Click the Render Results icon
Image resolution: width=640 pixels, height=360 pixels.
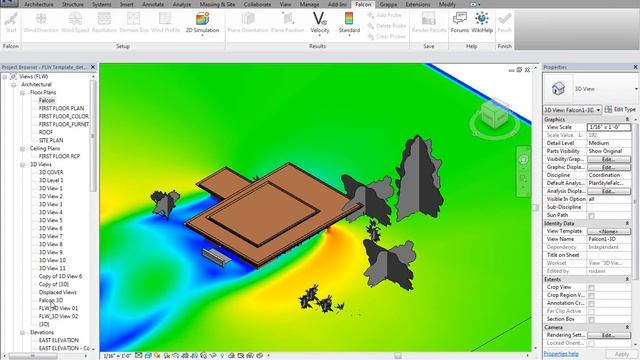click(x=429, y=19)
